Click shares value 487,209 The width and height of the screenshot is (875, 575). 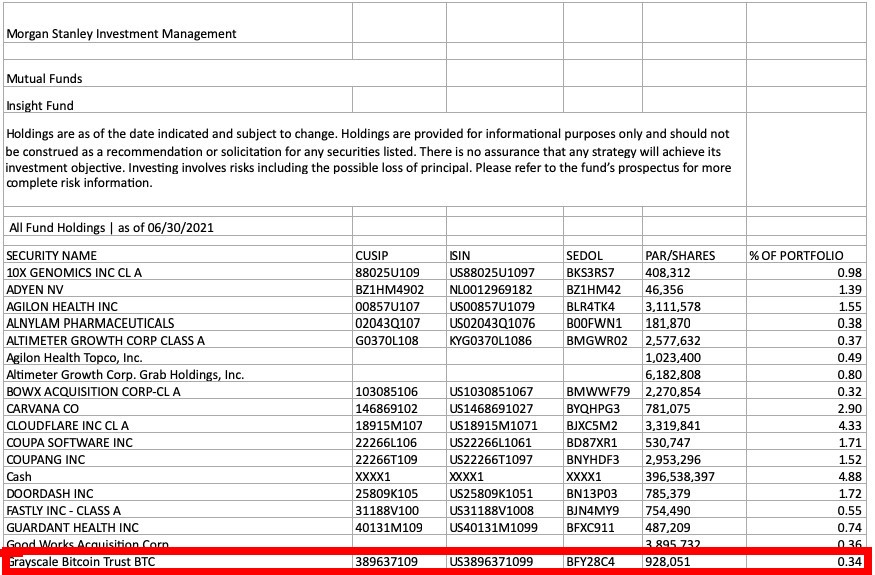[x=694, y=528]
